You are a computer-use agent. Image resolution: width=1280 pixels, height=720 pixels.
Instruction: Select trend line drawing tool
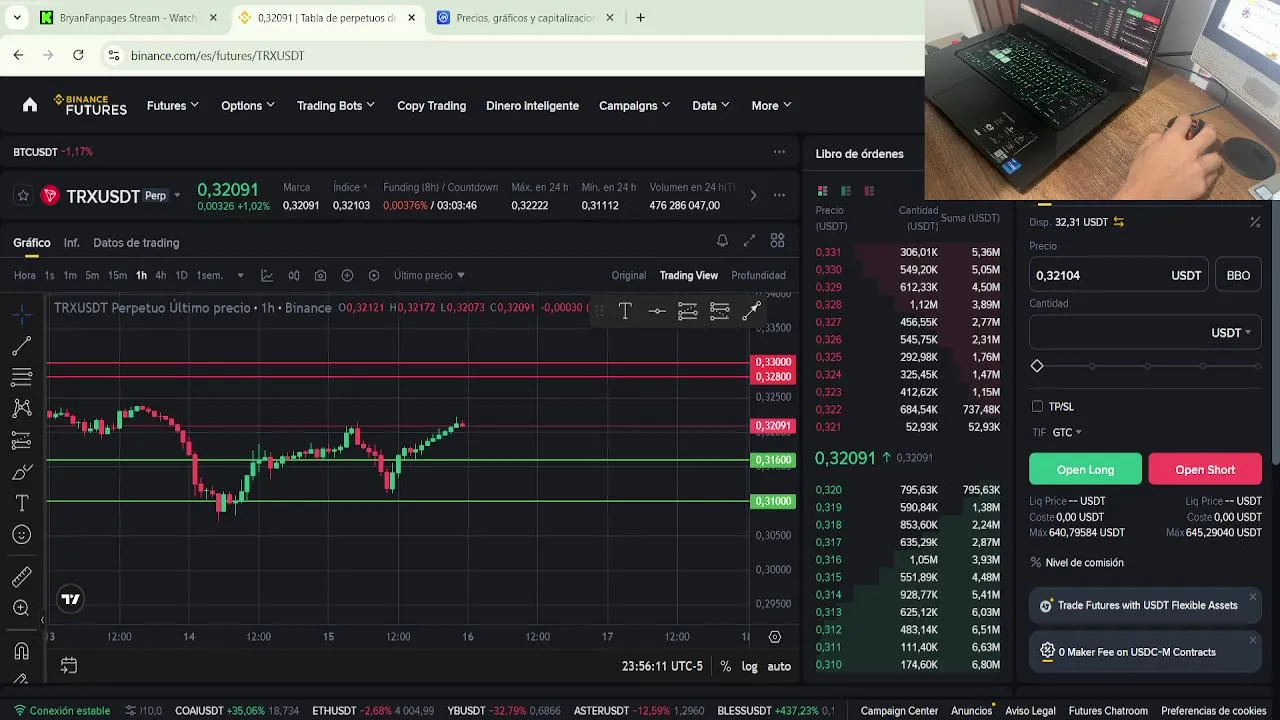[x=22, y=346]
